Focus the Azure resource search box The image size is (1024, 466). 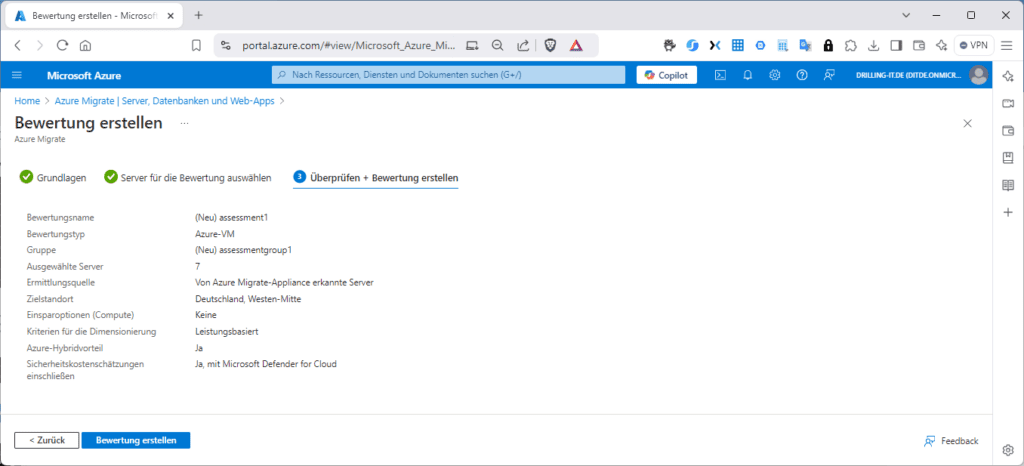point(448,75)
